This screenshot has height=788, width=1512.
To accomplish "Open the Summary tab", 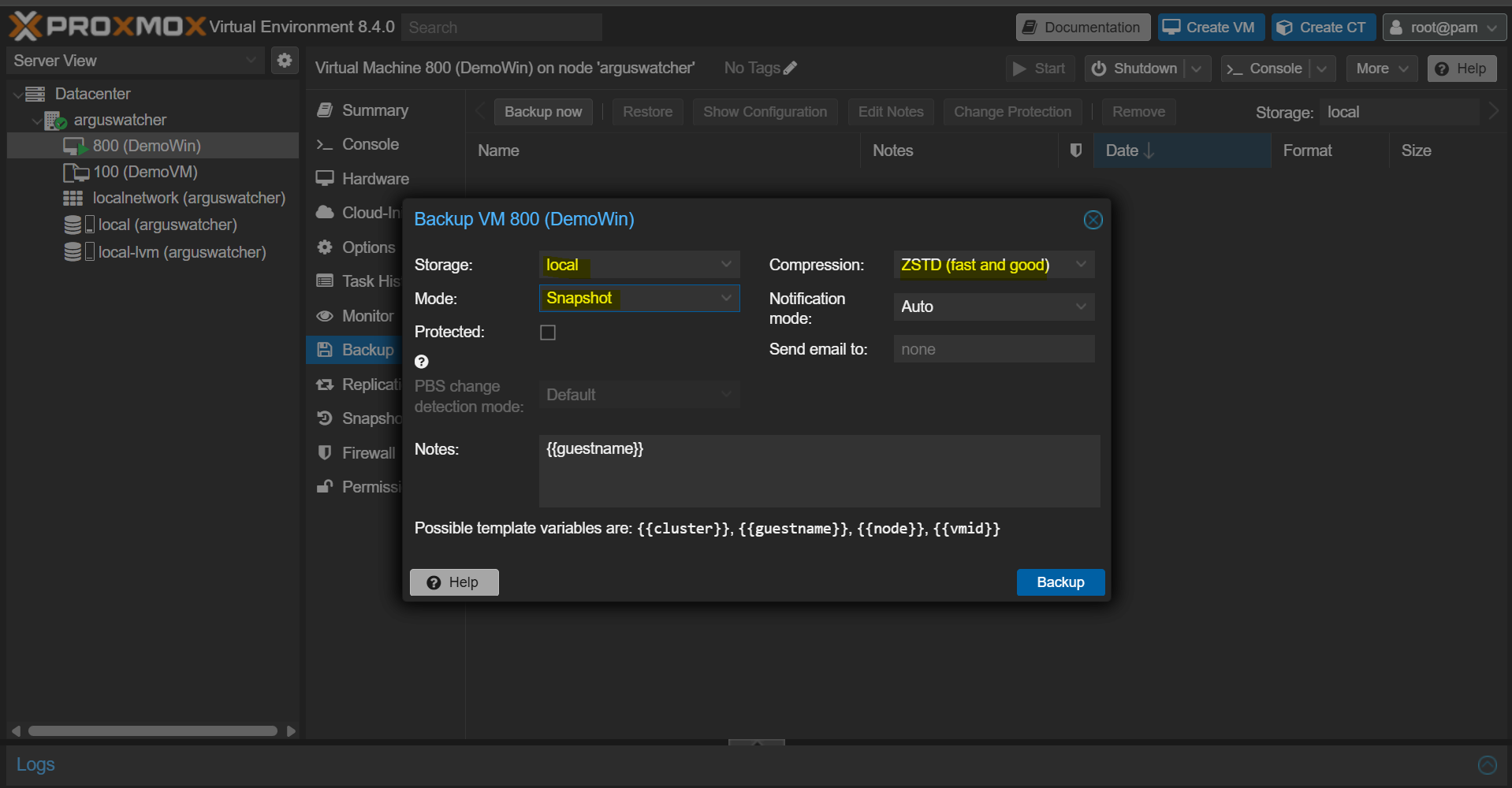I will point(385,110).
